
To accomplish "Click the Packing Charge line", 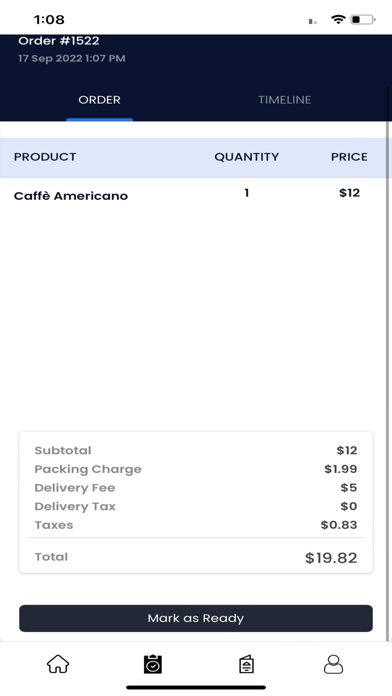I will [196, 469].
